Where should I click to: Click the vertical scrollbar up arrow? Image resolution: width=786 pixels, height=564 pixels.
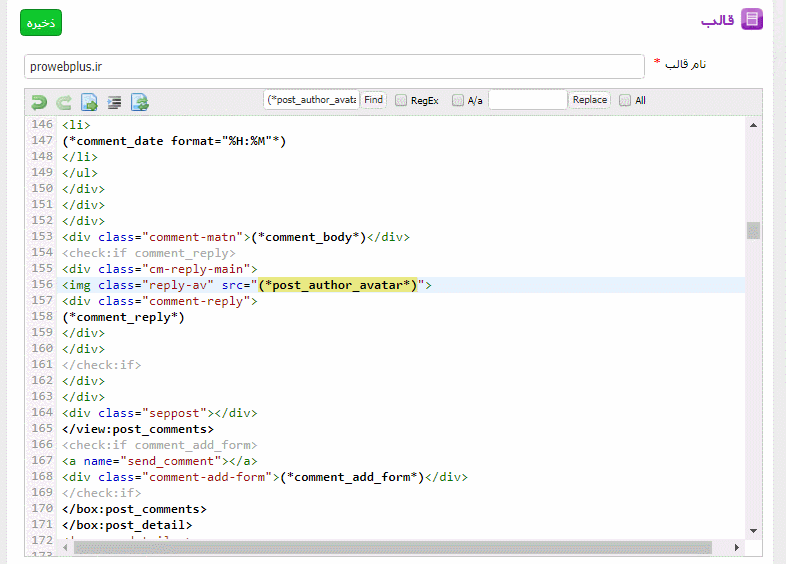coord(753,123)
